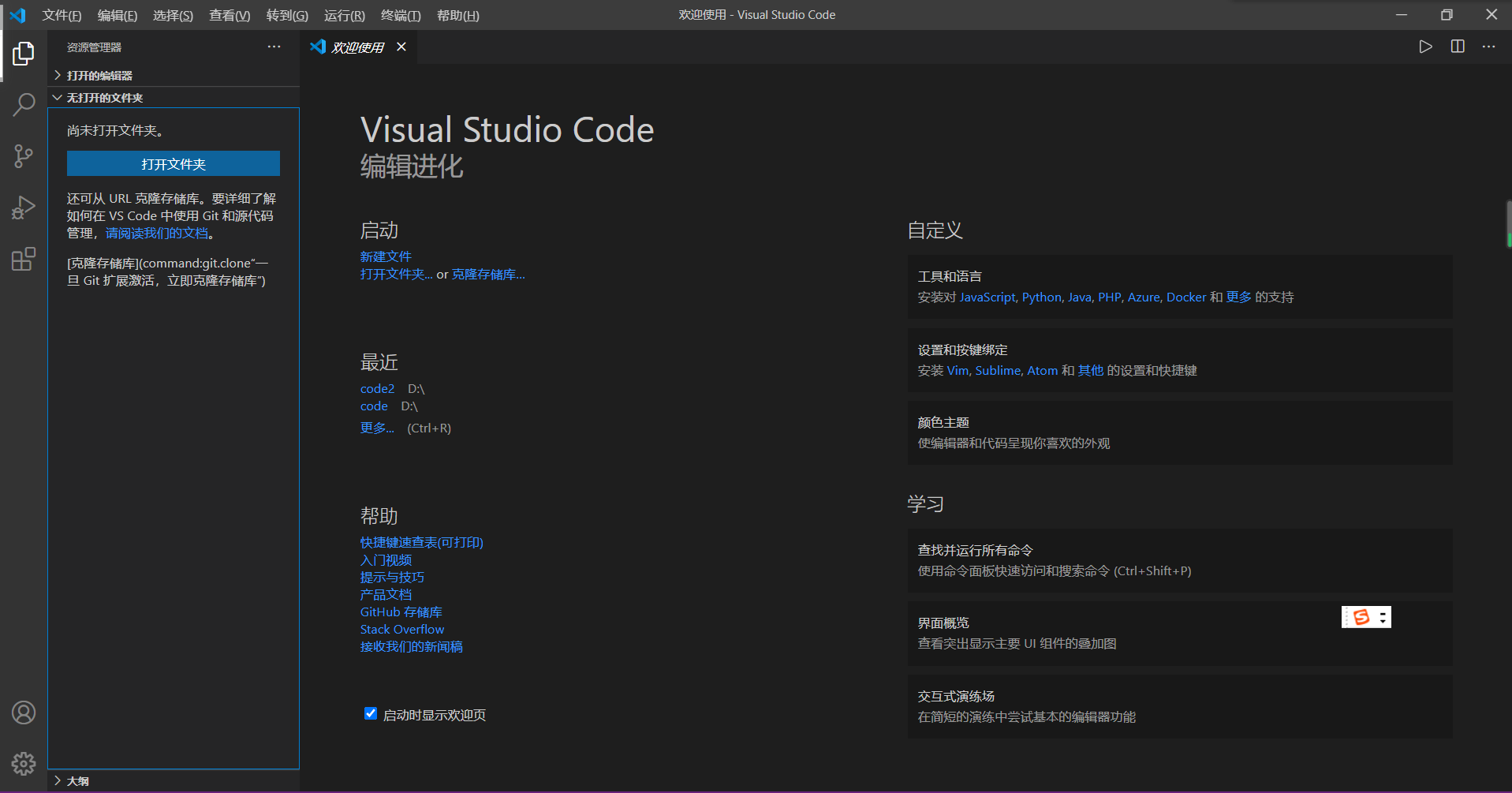Open the 提示与技巧 link

coord(392,577)
